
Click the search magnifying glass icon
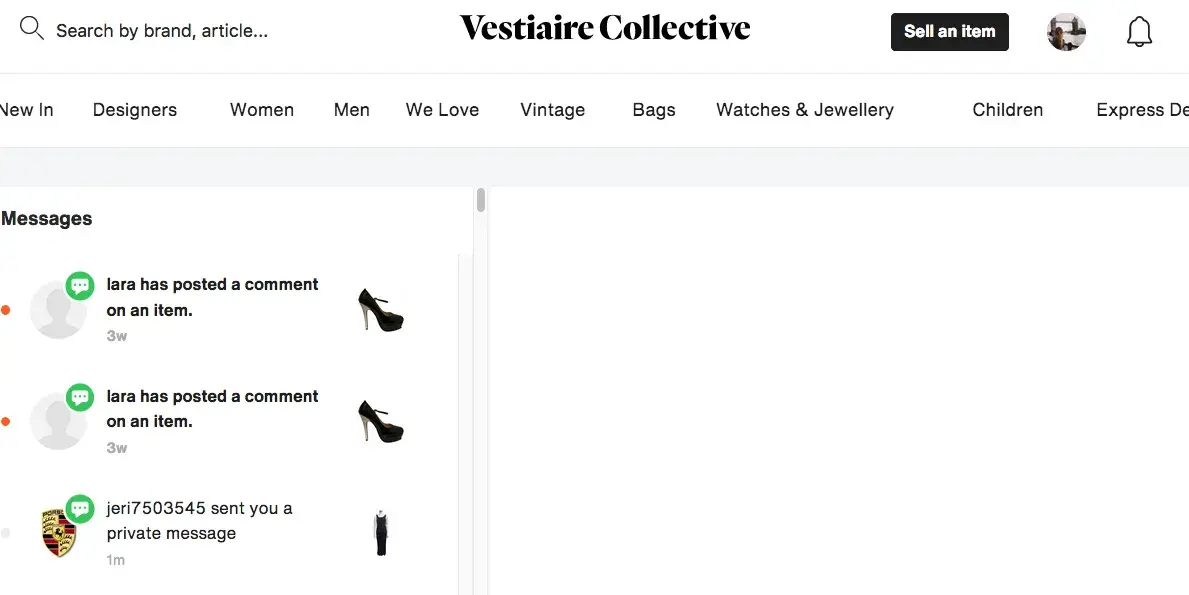point(32,29)
